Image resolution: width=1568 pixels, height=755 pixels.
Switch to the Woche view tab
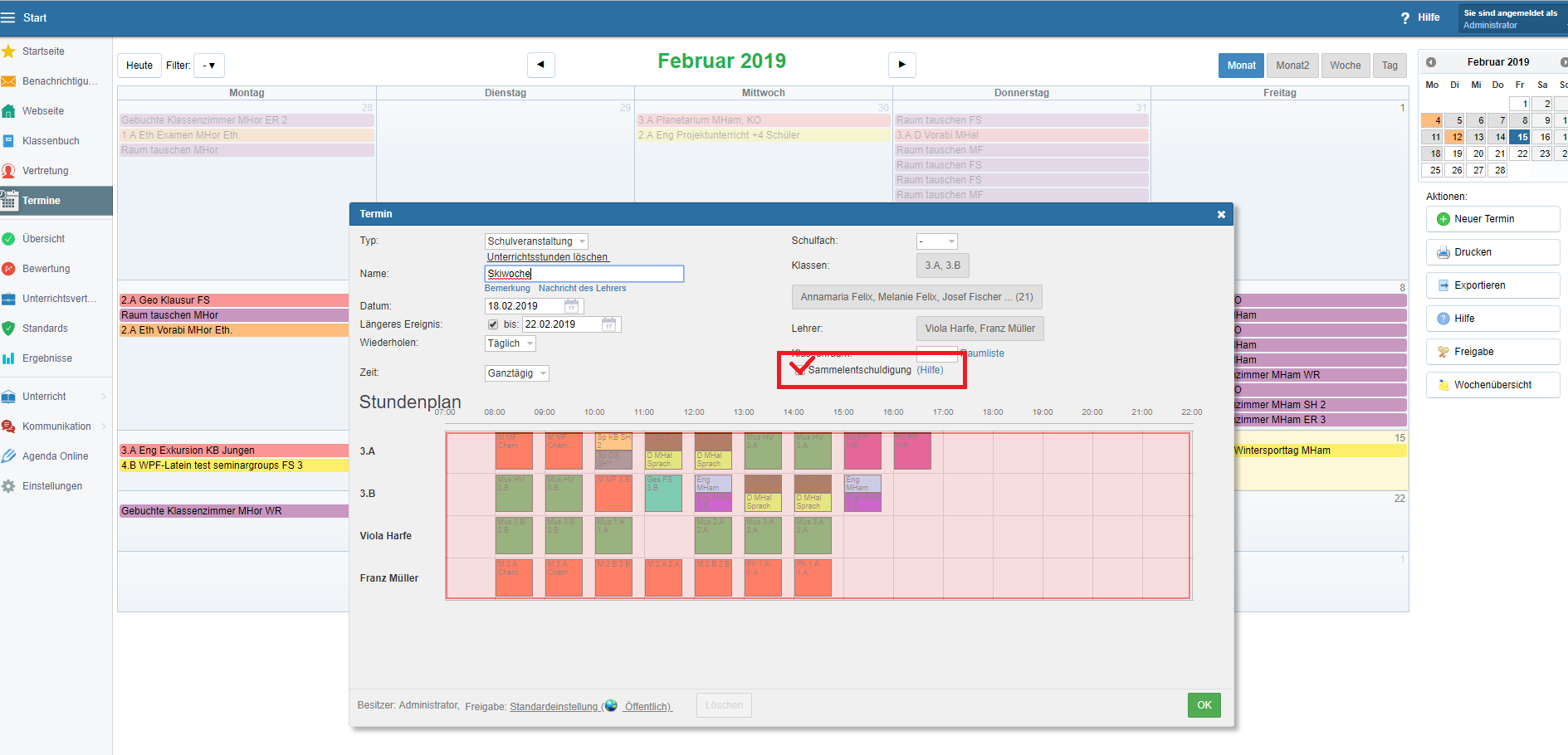tap(1345, 66)
